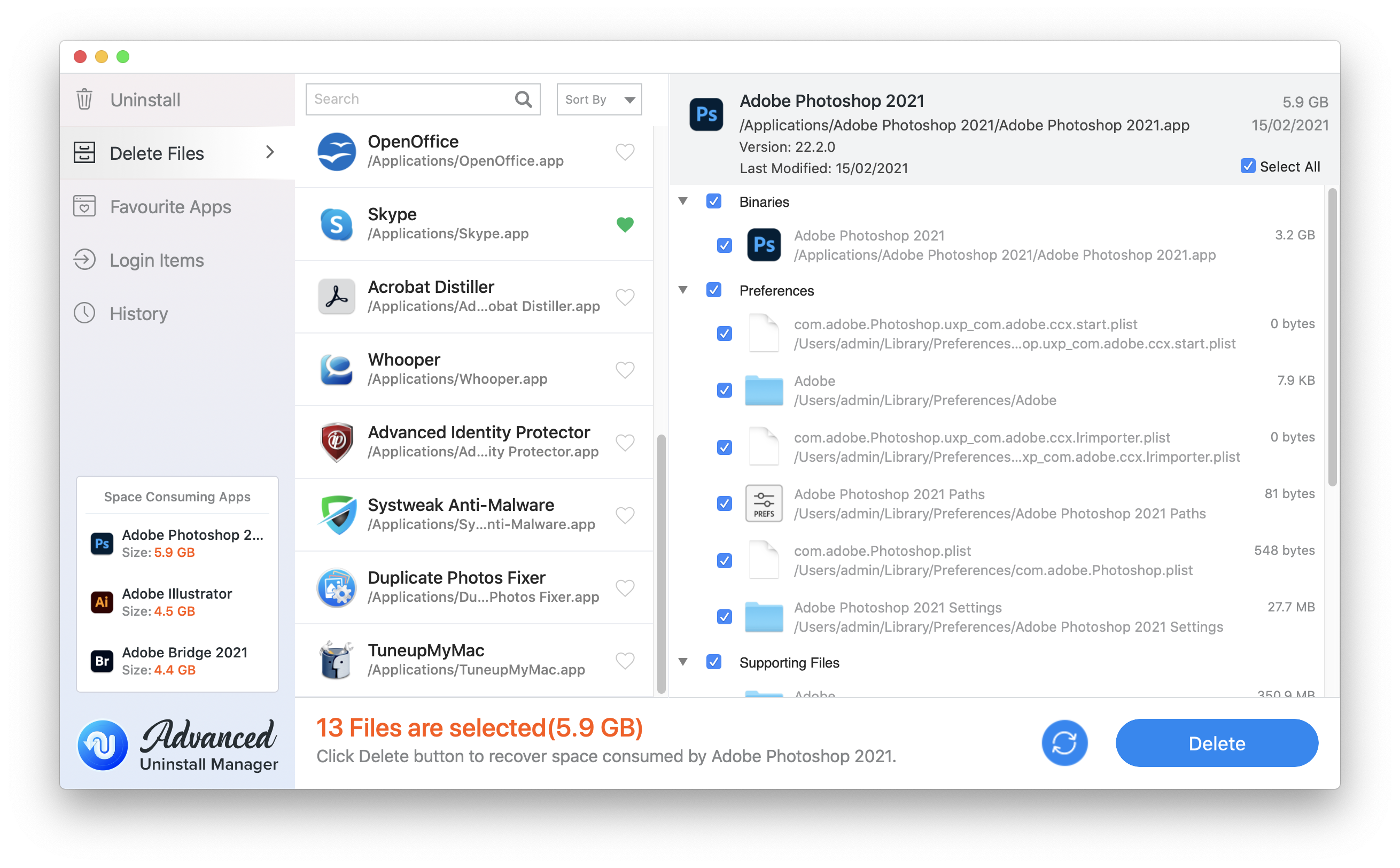Favourite Duplicate Photos Fixer with its heart icon

[x=625, y=588]
